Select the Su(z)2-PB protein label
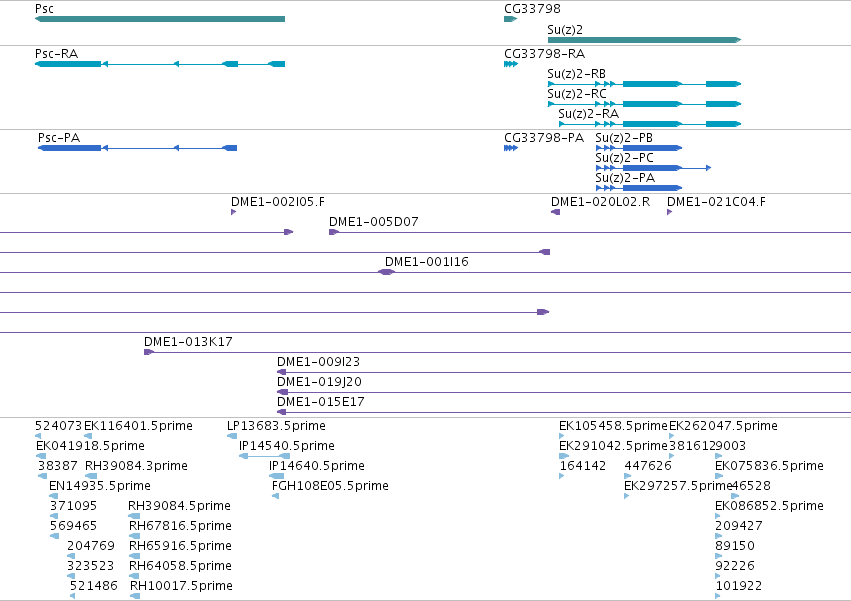 pos(624,138)
